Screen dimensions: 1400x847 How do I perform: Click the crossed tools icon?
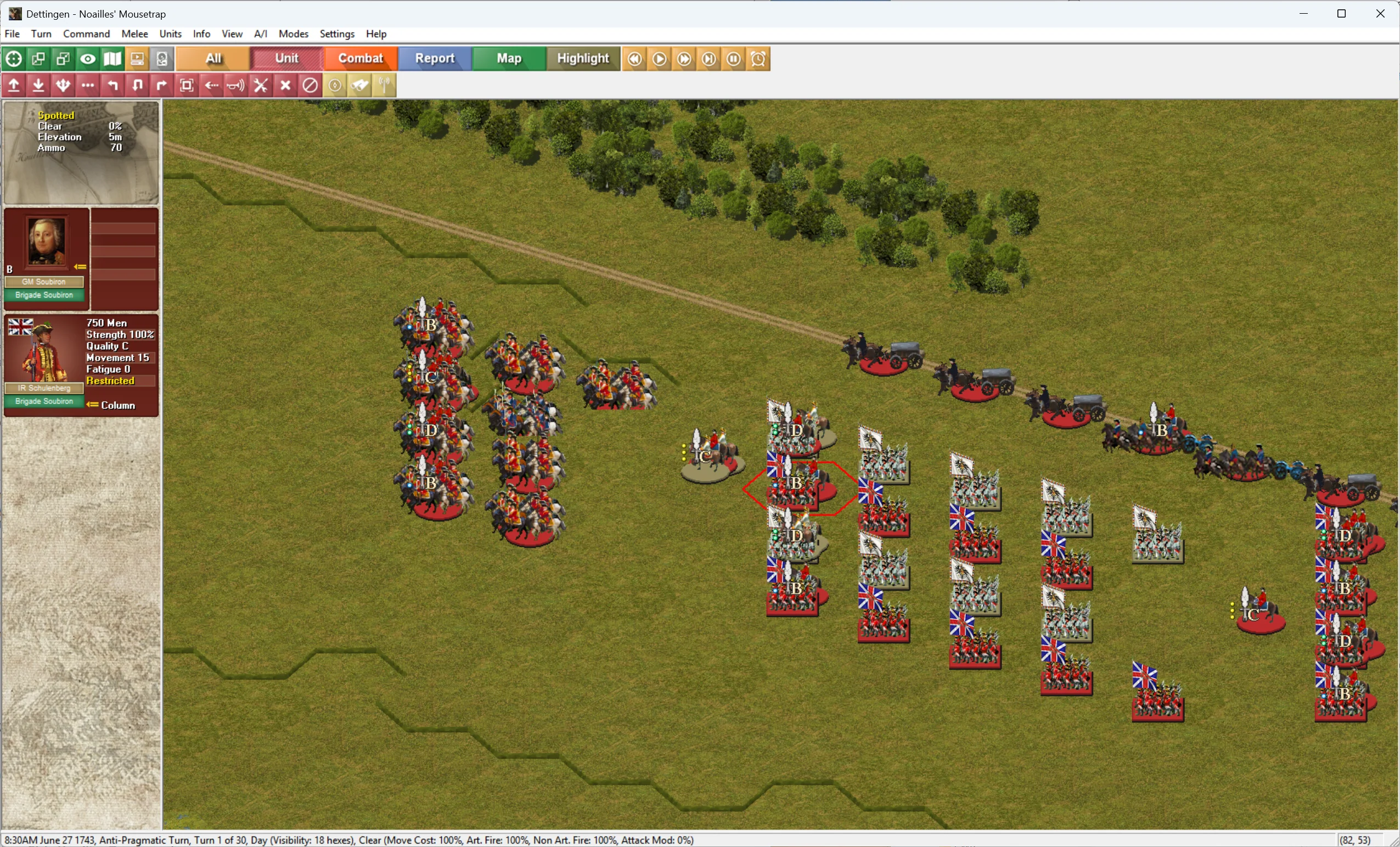click(x=261, y=86)
